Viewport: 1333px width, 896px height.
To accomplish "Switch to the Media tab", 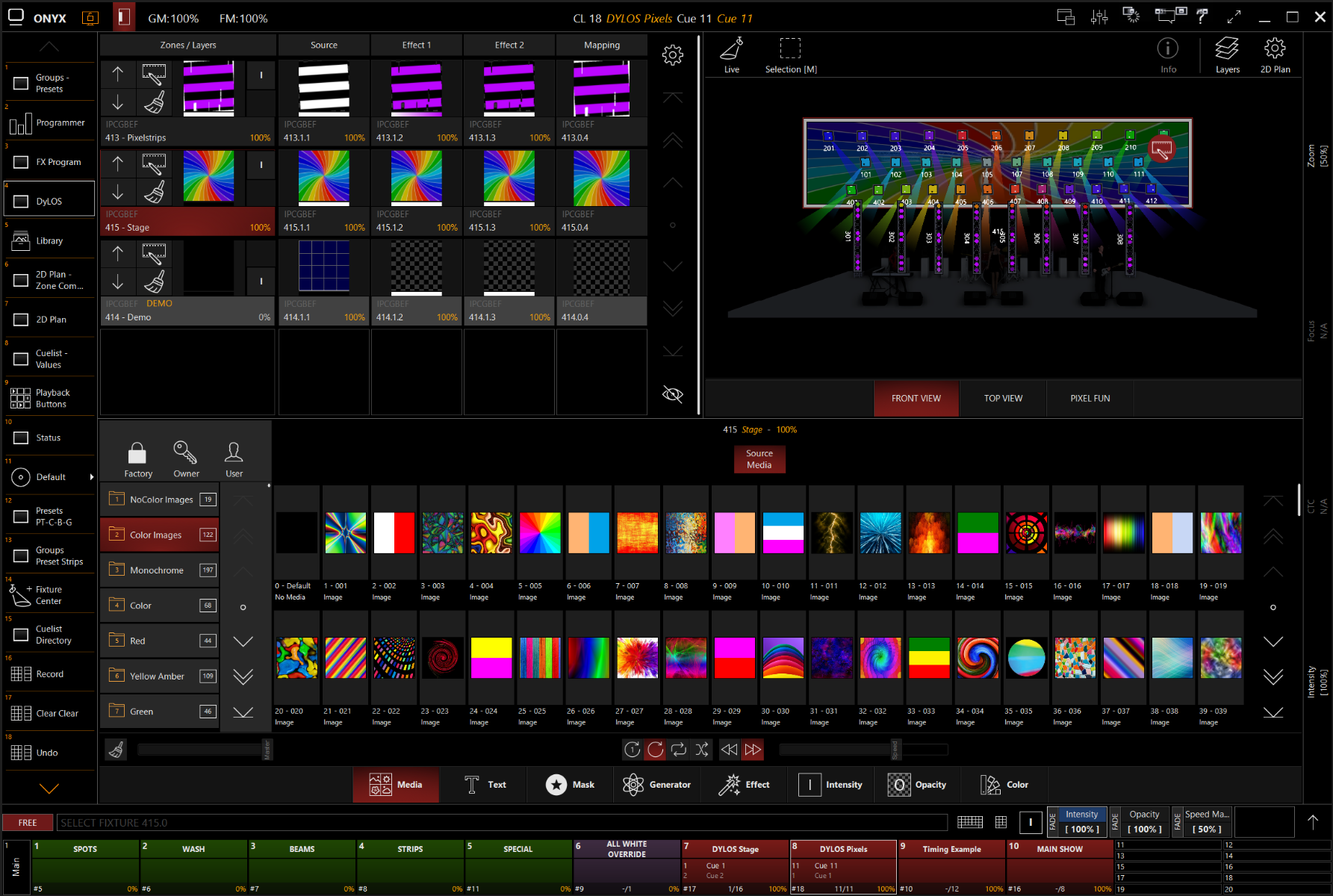I will point(396,785).
